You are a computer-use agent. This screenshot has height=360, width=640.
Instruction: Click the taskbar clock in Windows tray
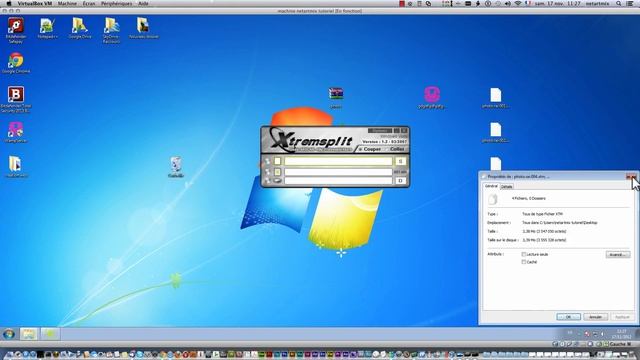pos(622,334)
